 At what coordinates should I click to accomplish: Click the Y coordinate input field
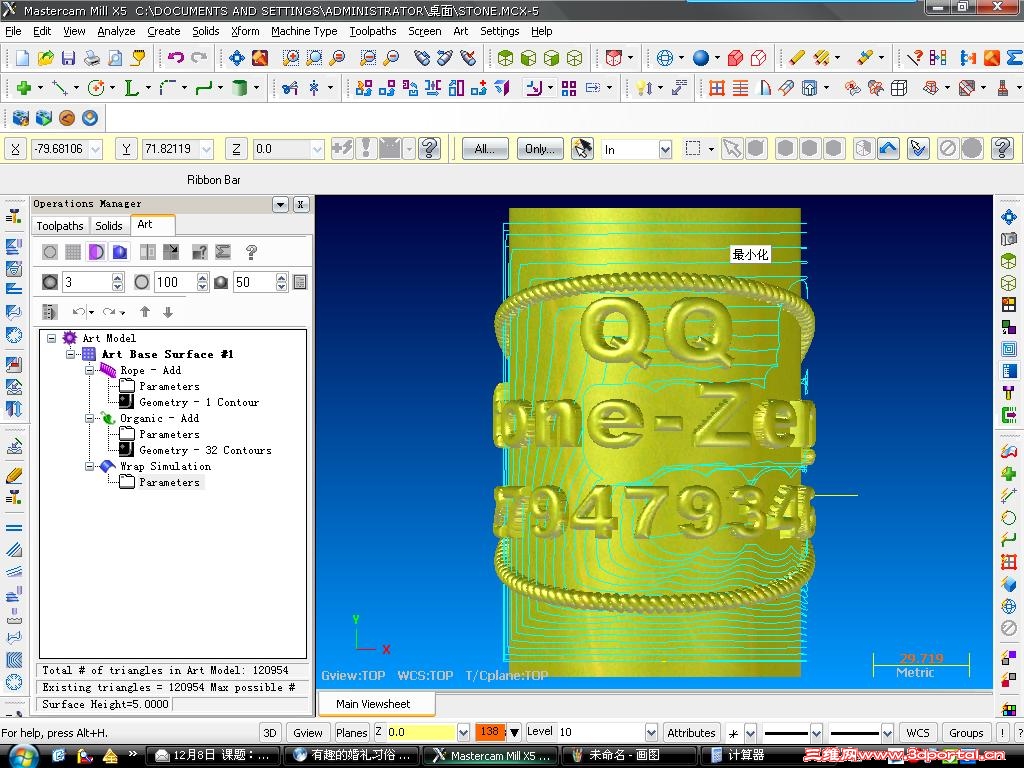coord(171,150)
